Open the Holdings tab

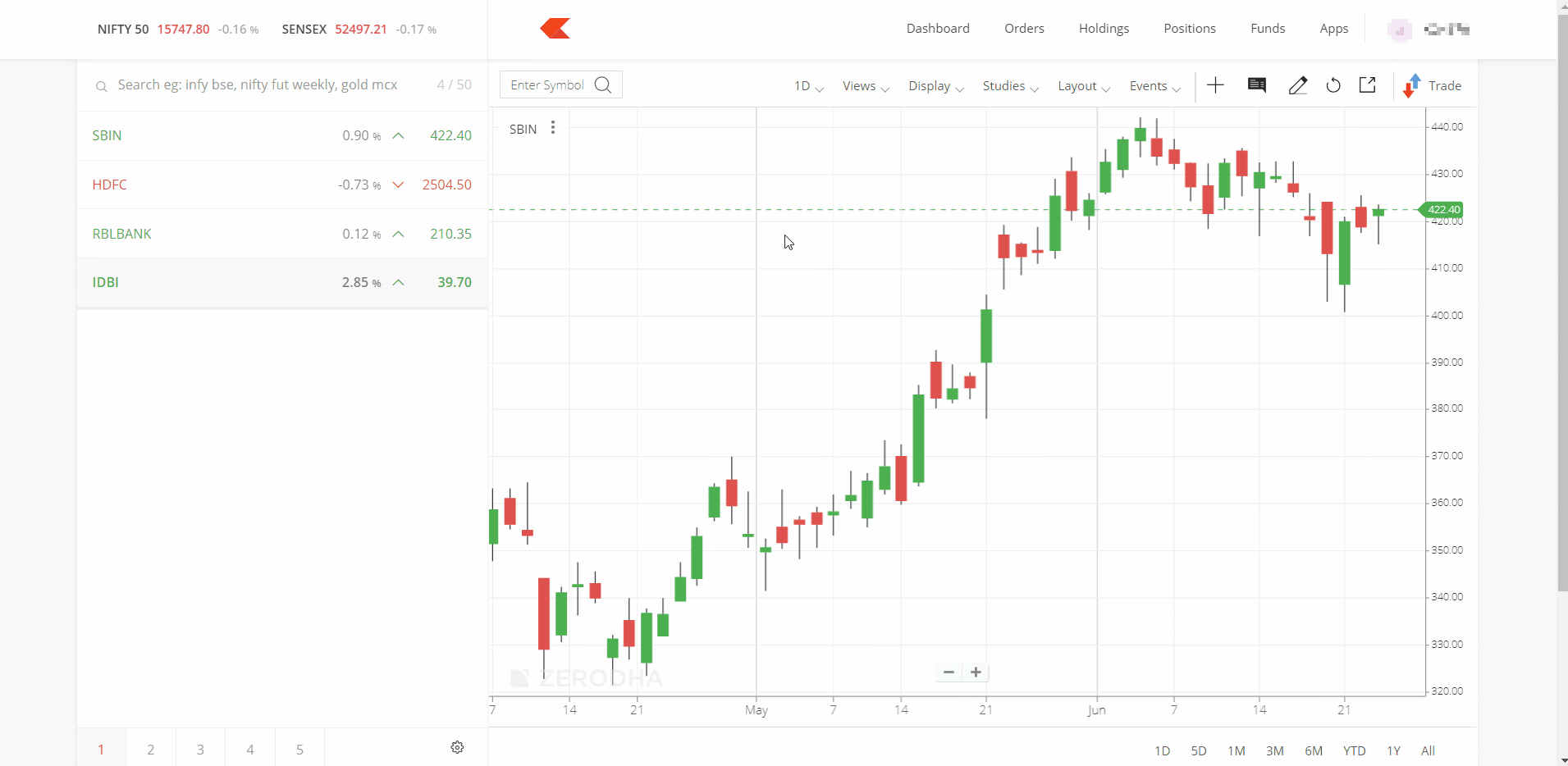[1104, 29]
